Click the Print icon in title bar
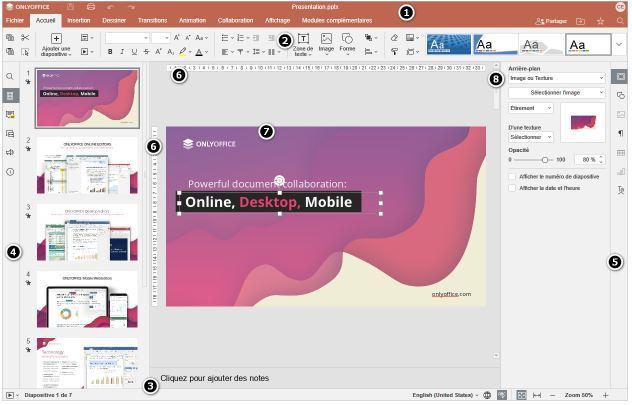This screenshot has width=632, height=405. (x=91, y=7)
